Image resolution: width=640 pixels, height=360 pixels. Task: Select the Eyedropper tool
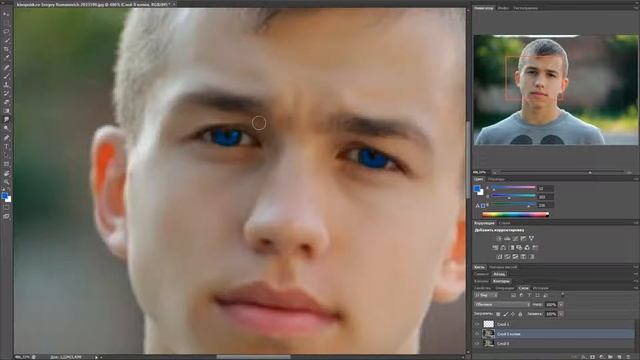coord(6,58)
